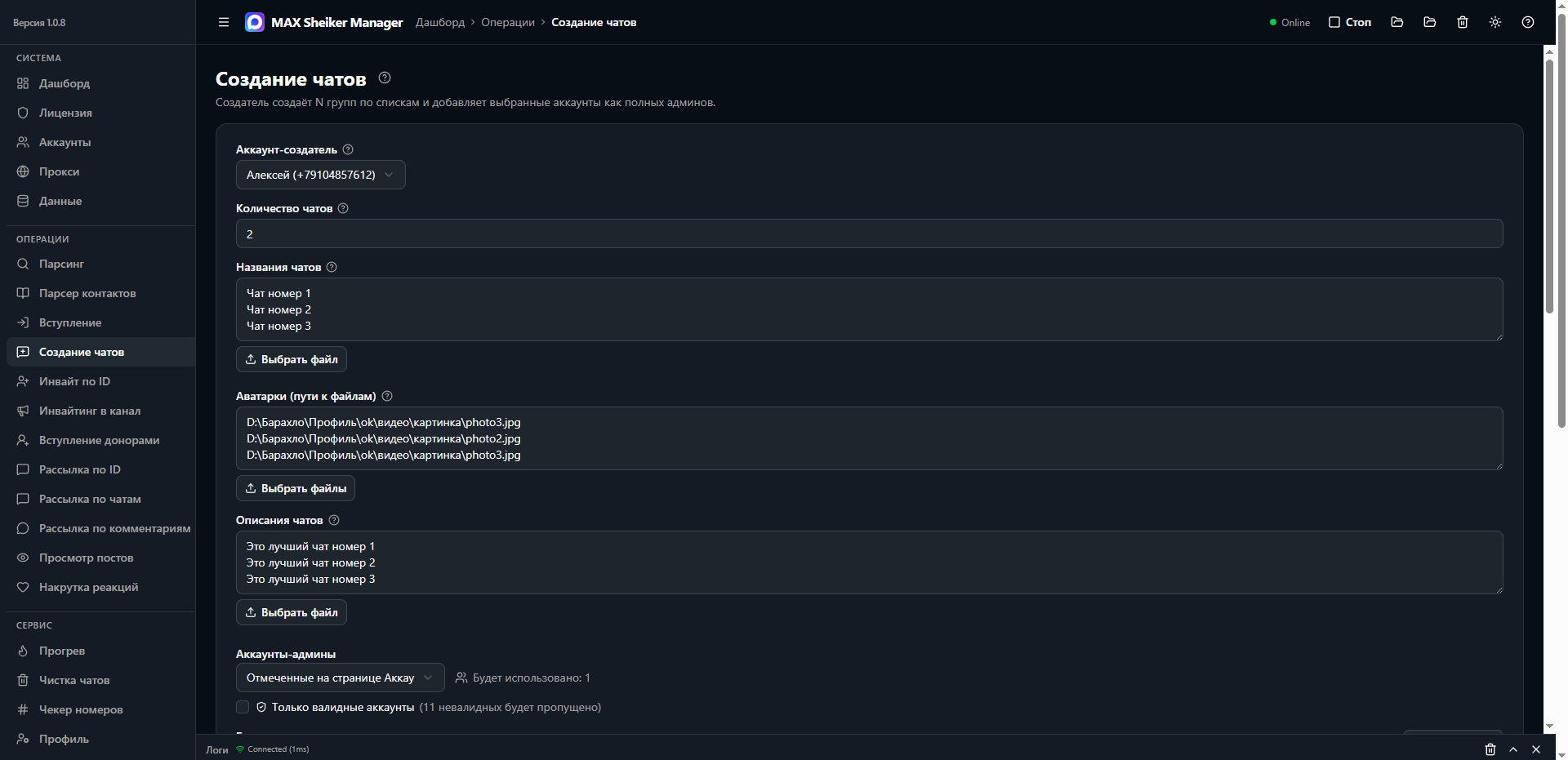Image resolution: width=1568 pixels, height=760 pixels.
Task: Enable Только валидные аккаунты checkbox
Action: 243,707
